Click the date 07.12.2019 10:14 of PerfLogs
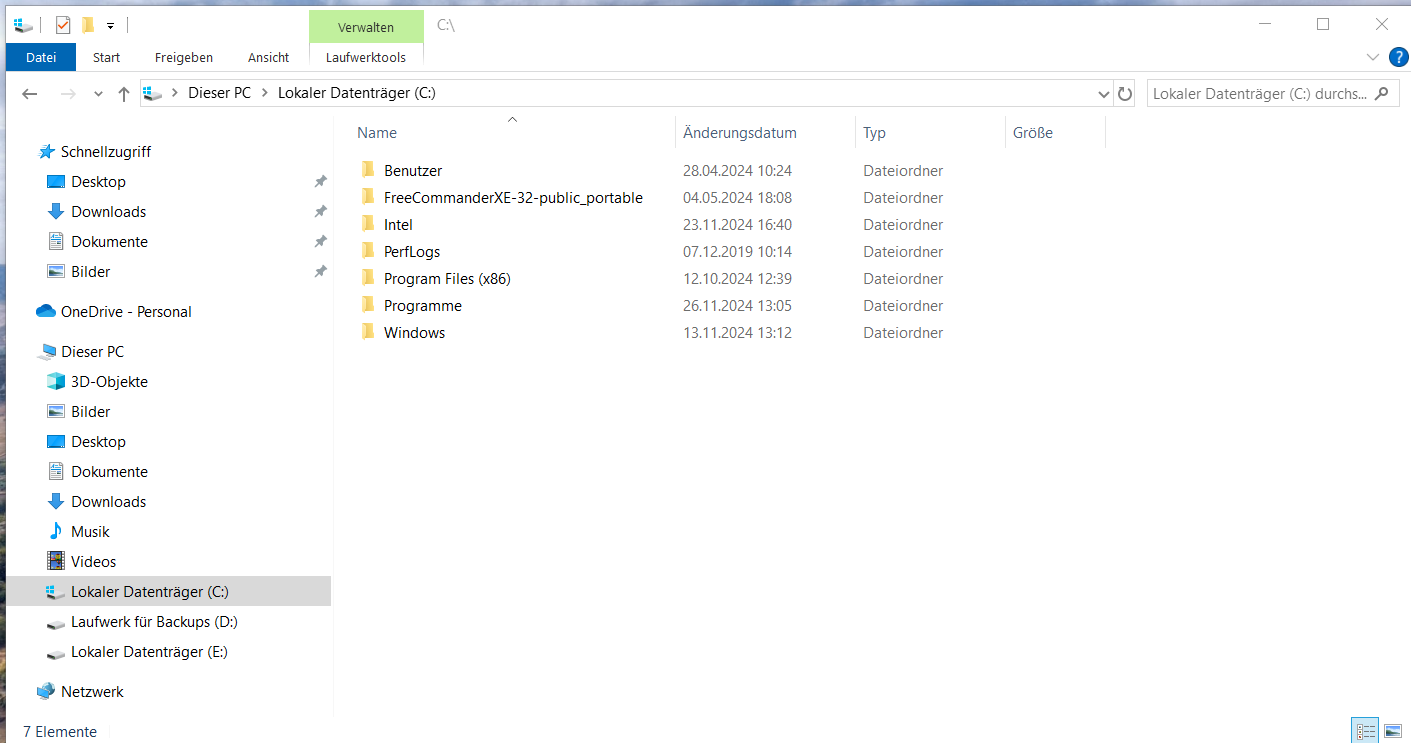1411x743 pixels. 737,252
